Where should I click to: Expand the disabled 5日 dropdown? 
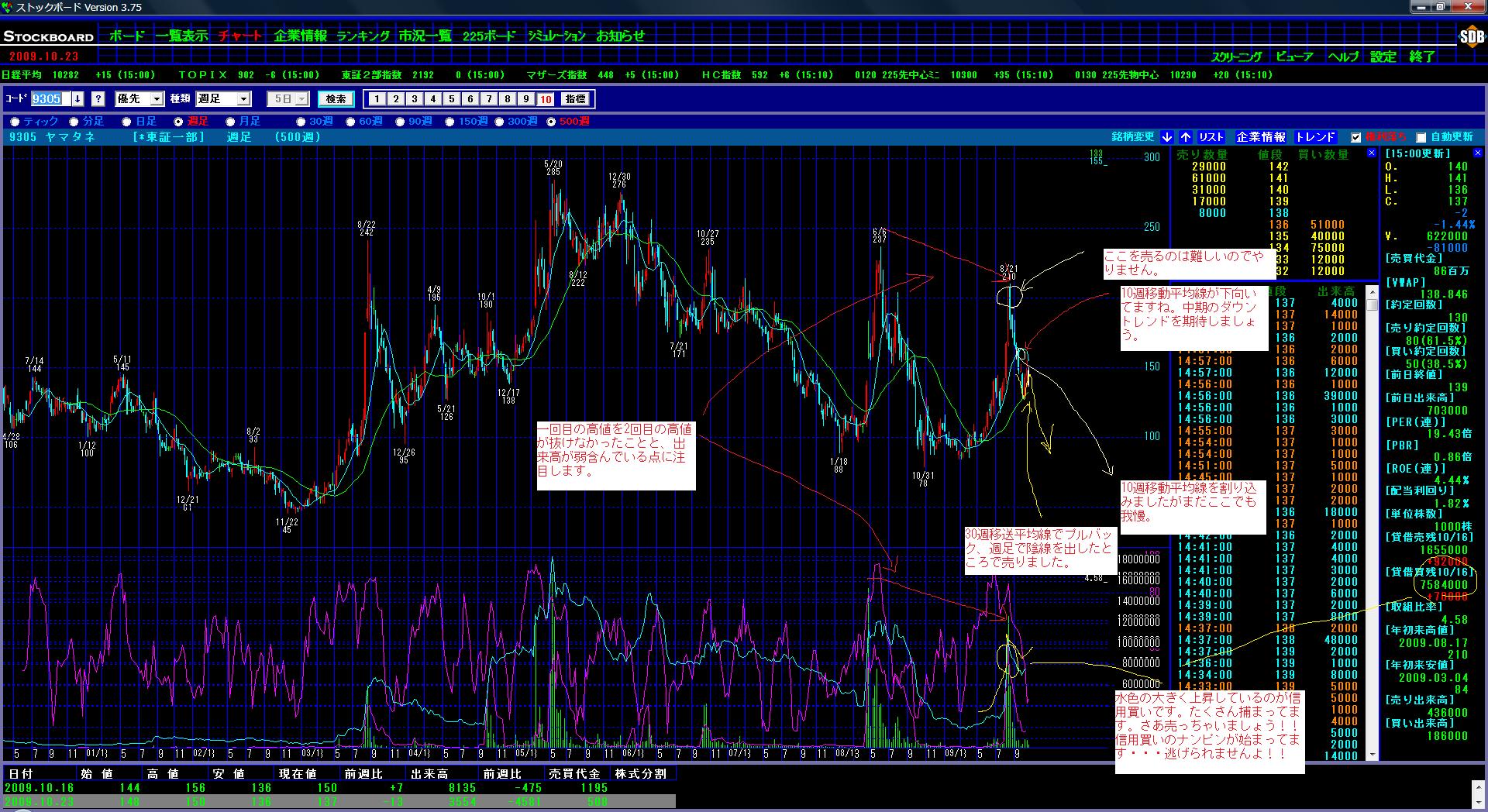[301, 99]
